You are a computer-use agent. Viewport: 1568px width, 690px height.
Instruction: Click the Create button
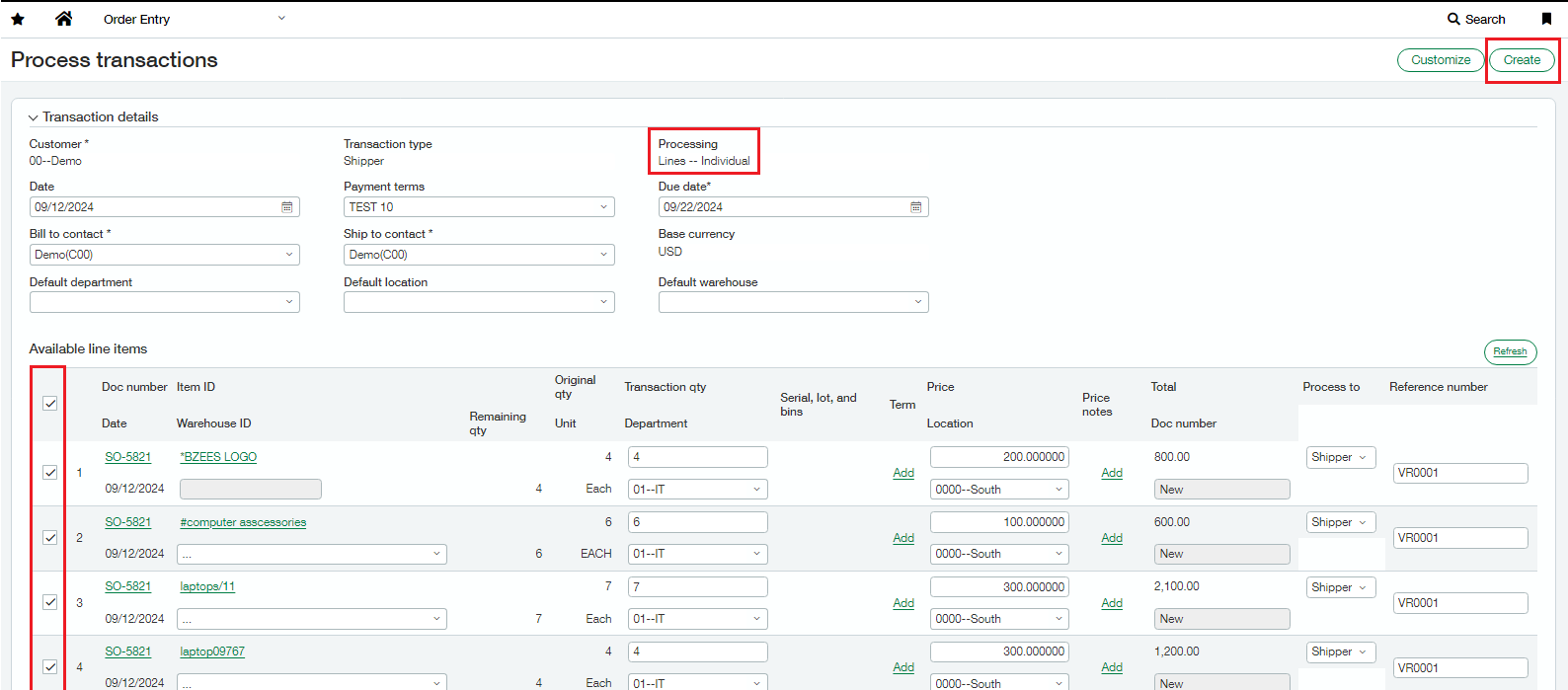(1522, 60)
